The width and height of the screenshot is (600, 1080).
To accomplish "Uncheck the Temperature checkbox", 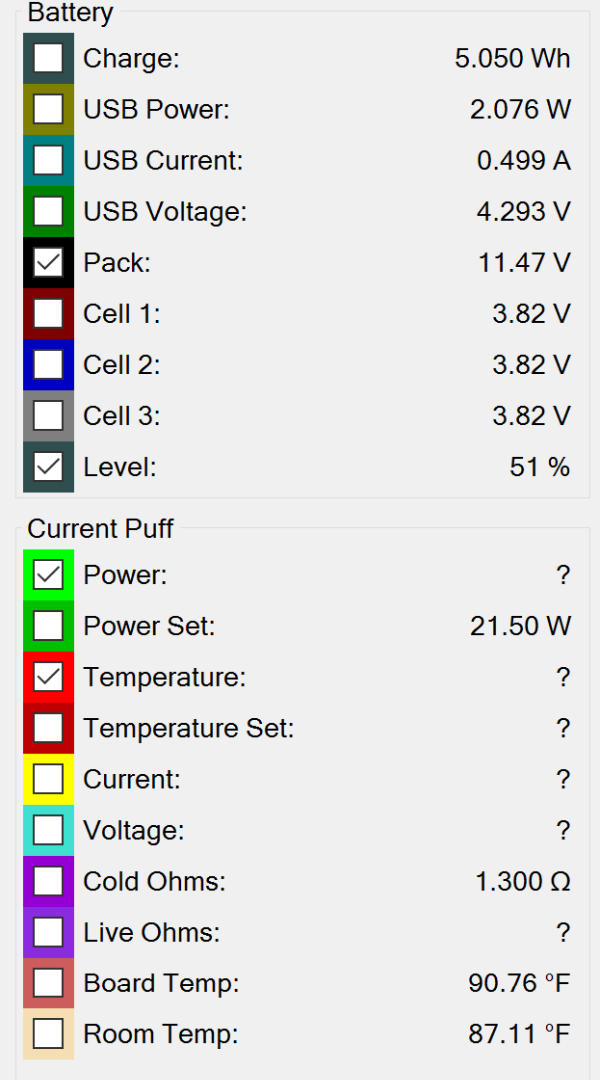I will pyautogui.click(x=48, y=677).
